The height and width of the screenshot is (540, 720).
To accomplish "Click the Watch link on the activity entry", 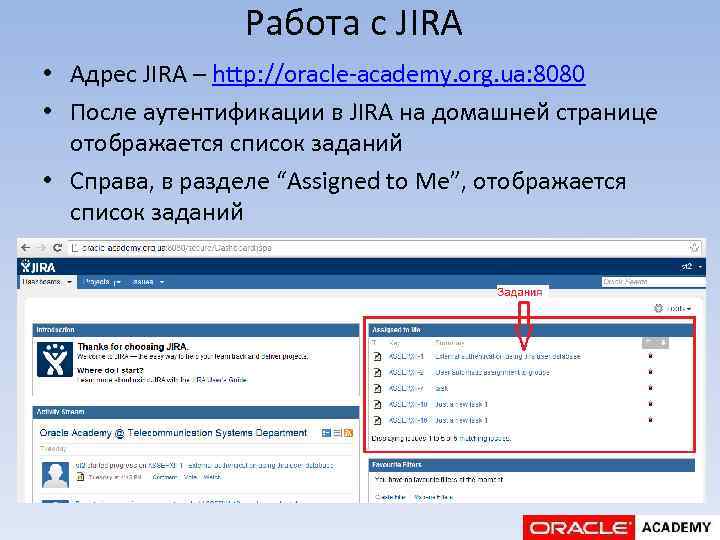I will tap(212, 478).
